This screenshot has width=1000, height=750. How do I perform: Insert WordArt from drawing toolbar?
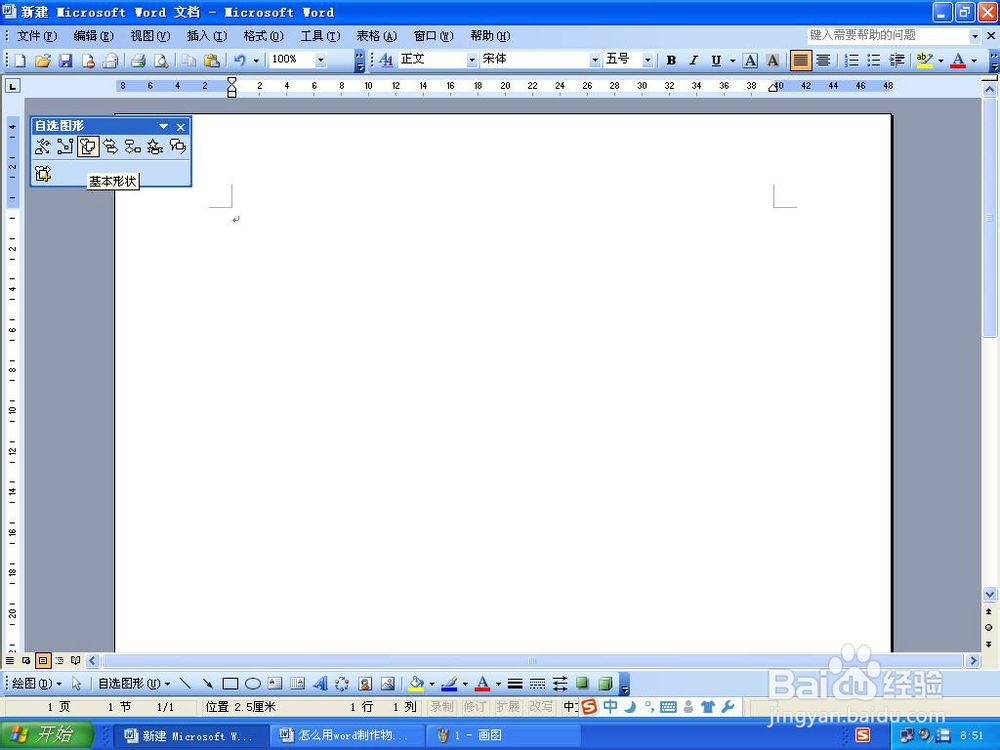[320, 684]
